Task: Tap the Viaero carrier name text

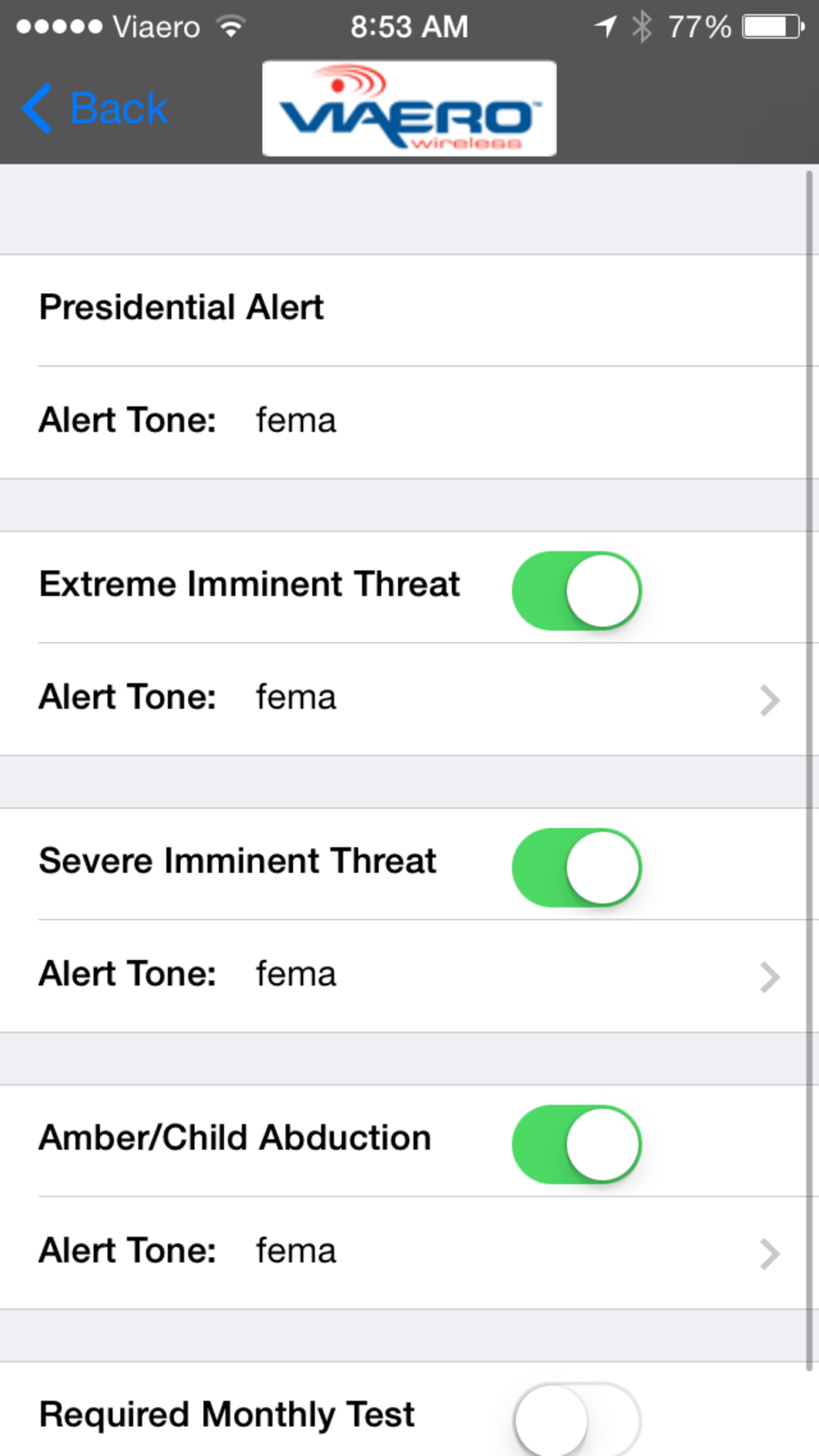Action: [x=156, y=27]
